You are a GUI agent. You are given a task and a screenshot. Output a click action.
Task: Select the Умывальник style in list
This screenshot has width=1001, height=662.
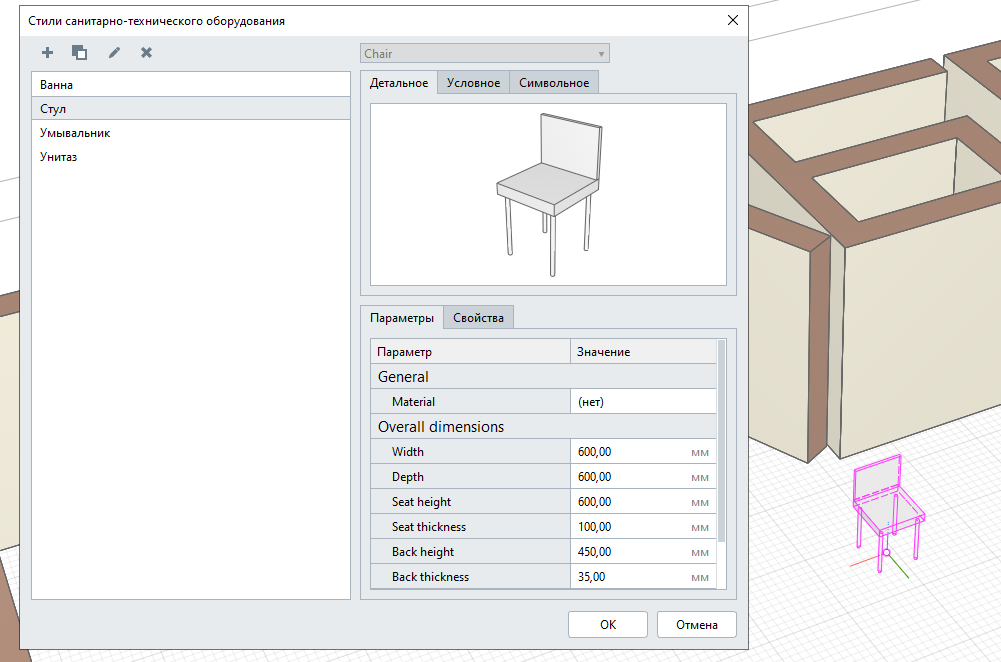(190, 133)
